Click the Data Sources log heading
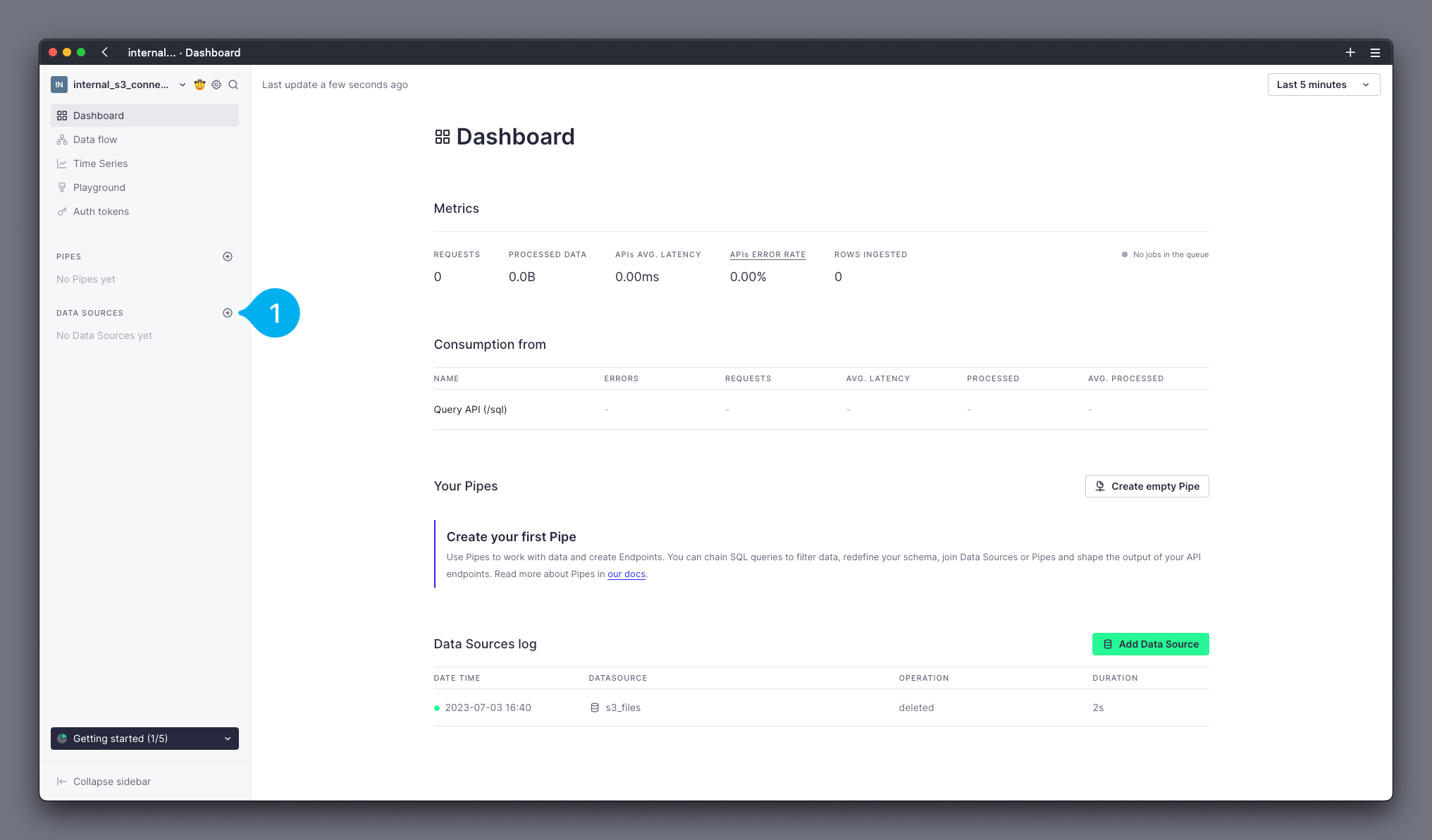 (x=485, y=644)
